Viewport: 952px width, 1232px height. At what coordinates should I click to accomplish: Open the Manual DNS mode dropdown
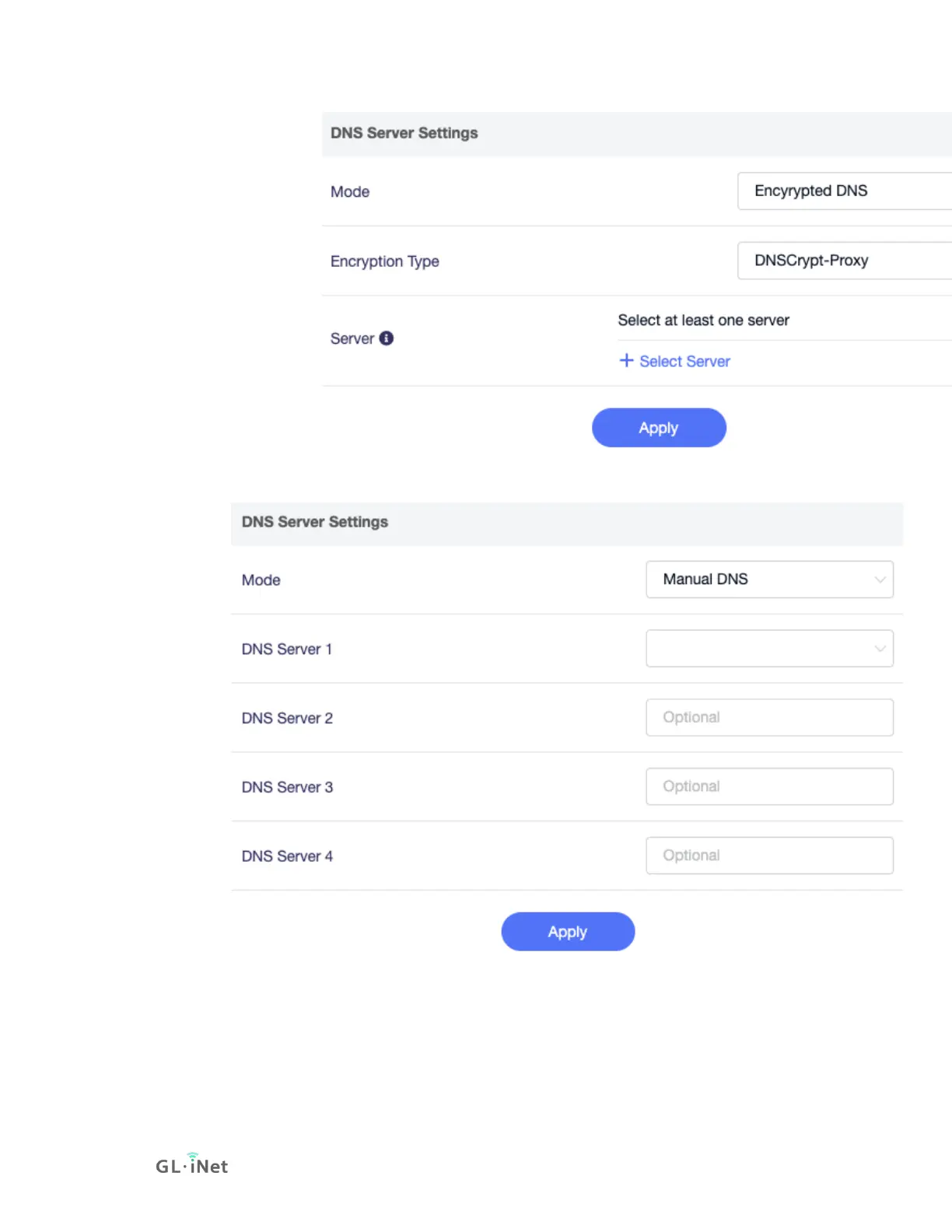pyautogui.click(x=769, y=579)
